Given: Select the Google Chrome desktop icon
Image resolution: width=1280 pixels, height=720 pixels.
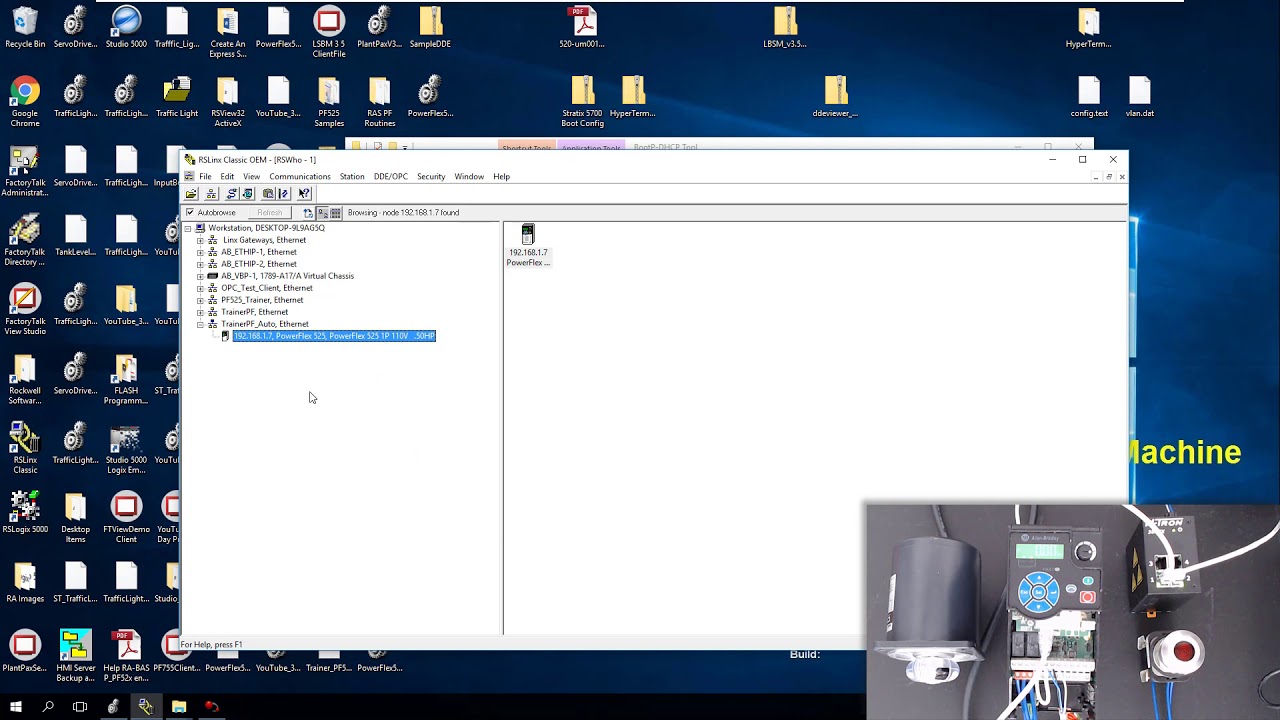Looking at the screenshot, I should point(25,102).
